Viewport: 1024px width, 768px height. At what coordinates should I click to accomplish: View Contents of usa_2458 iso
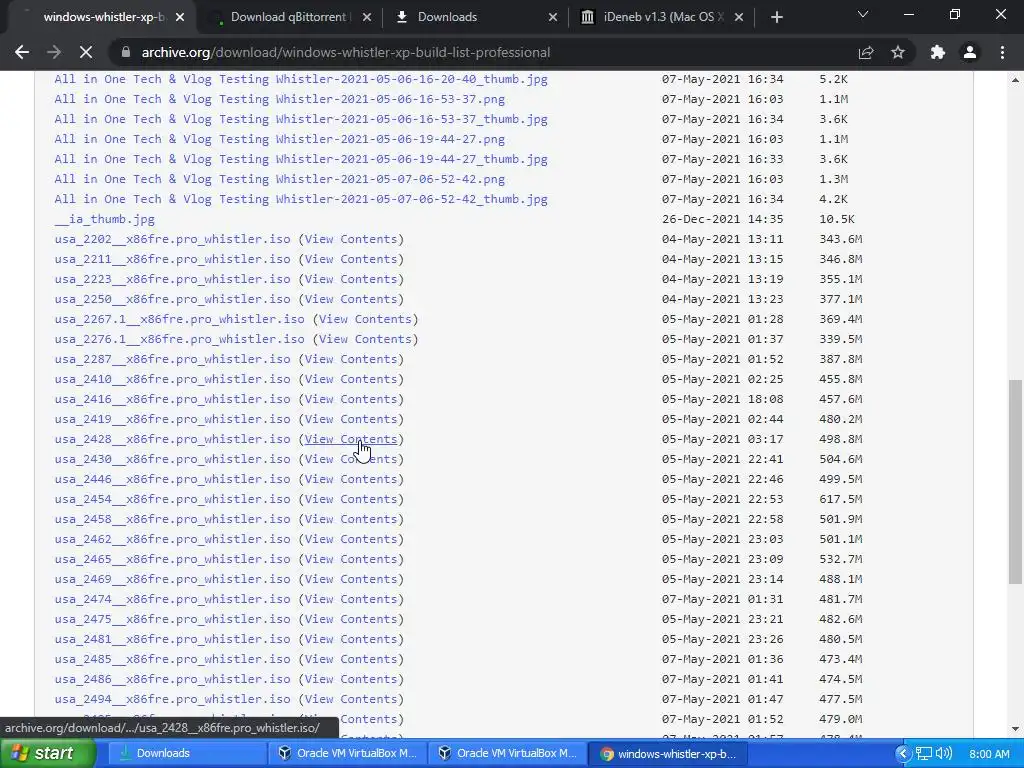point(351,519)
